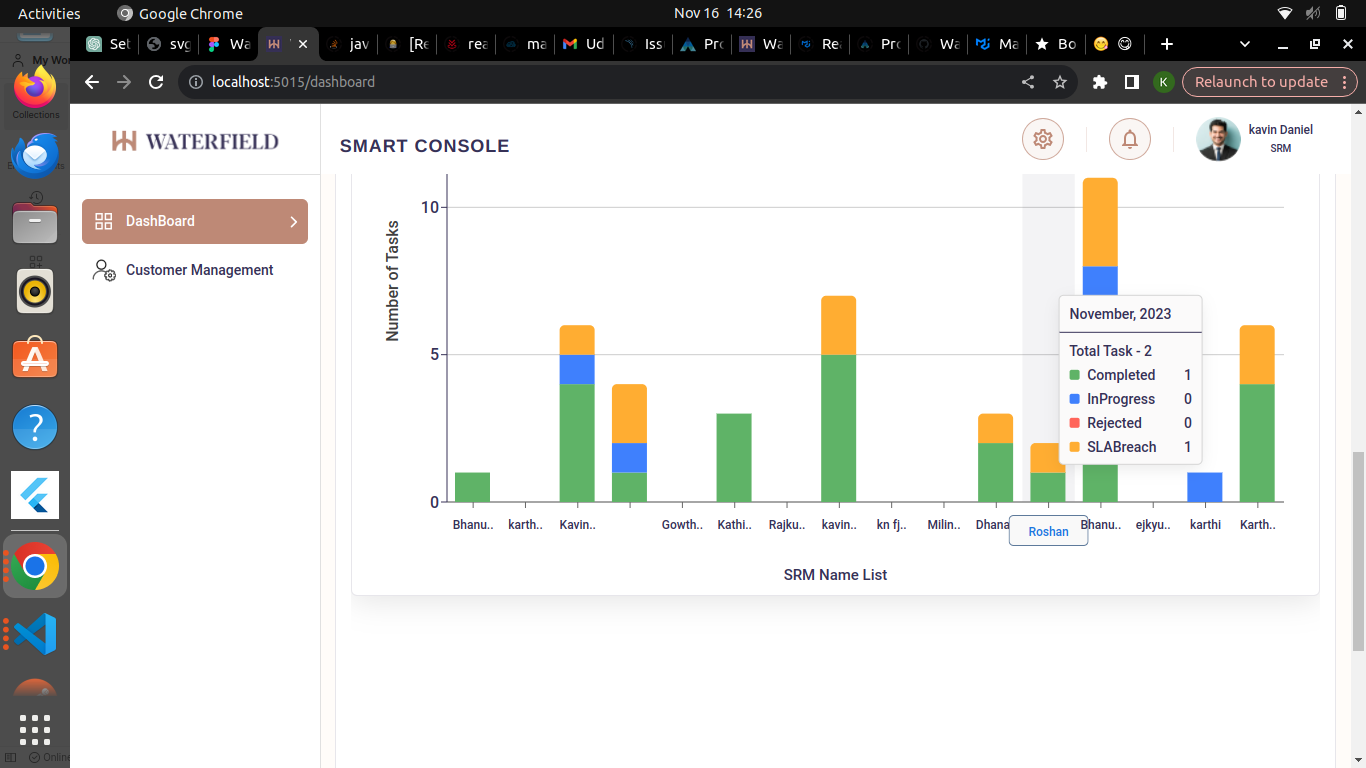The width and height of the screenshot is (1366, 768).
Task: Open the three-dot menu beside Relaunch button
Action: click(x=1345, y=82)
